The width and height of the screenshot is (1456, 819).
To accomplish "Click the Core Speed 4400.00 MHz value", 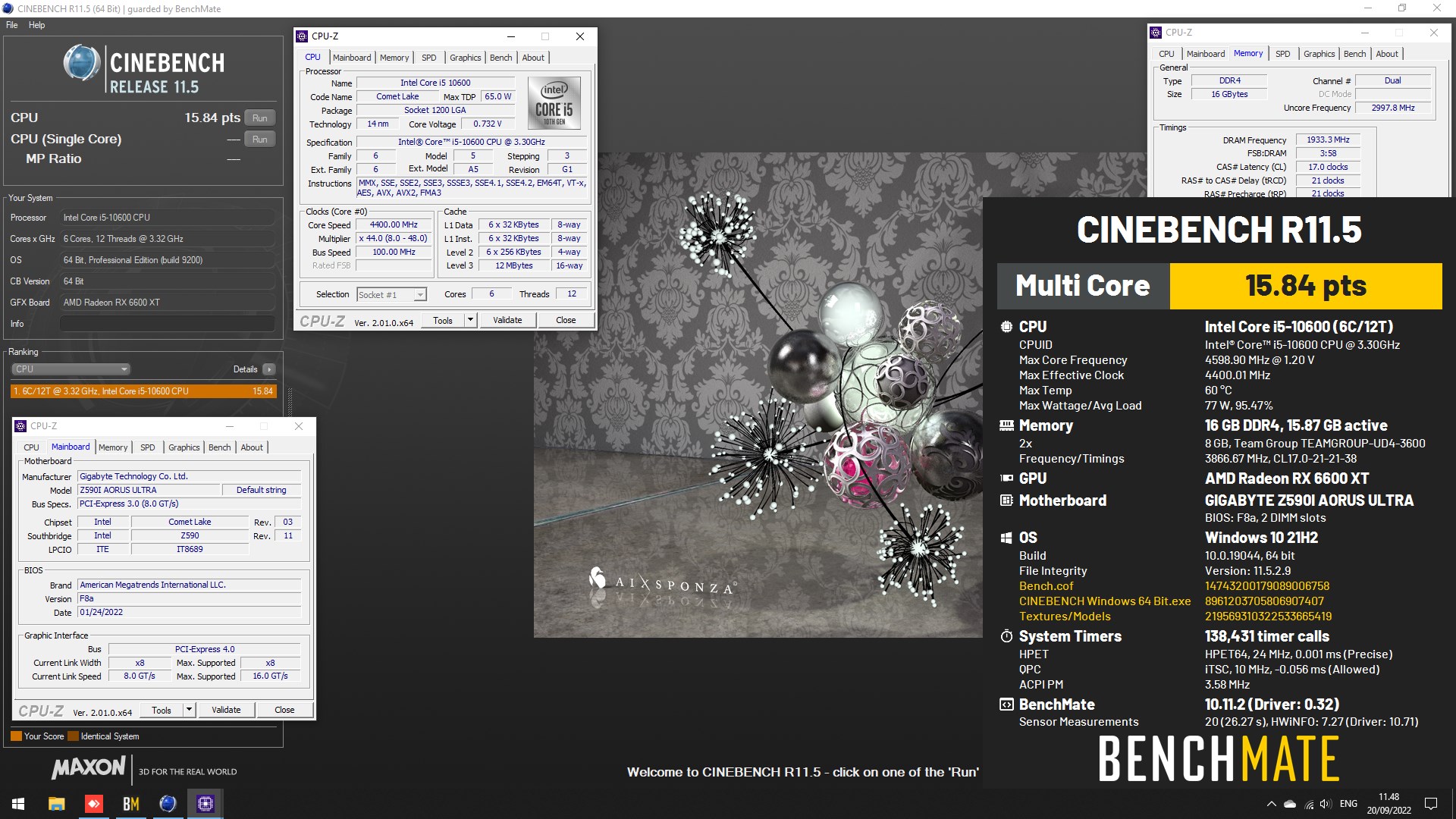I will pos(394,225).
